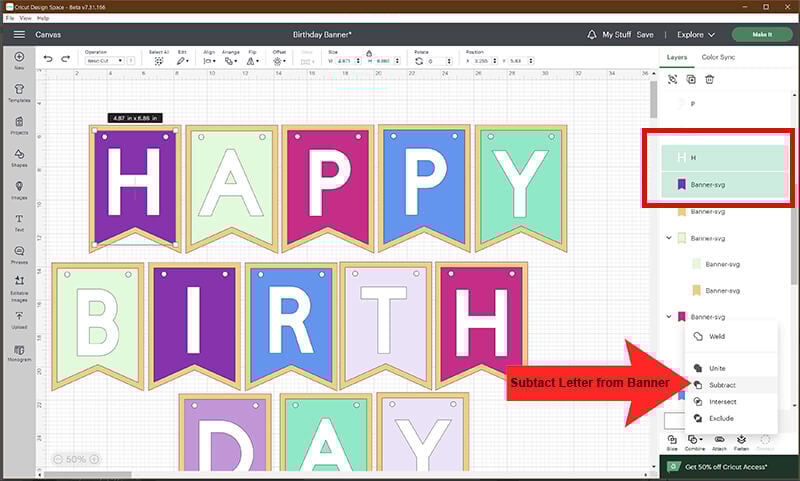
Task: Click the Slice tool
Action: pos(672,442)
